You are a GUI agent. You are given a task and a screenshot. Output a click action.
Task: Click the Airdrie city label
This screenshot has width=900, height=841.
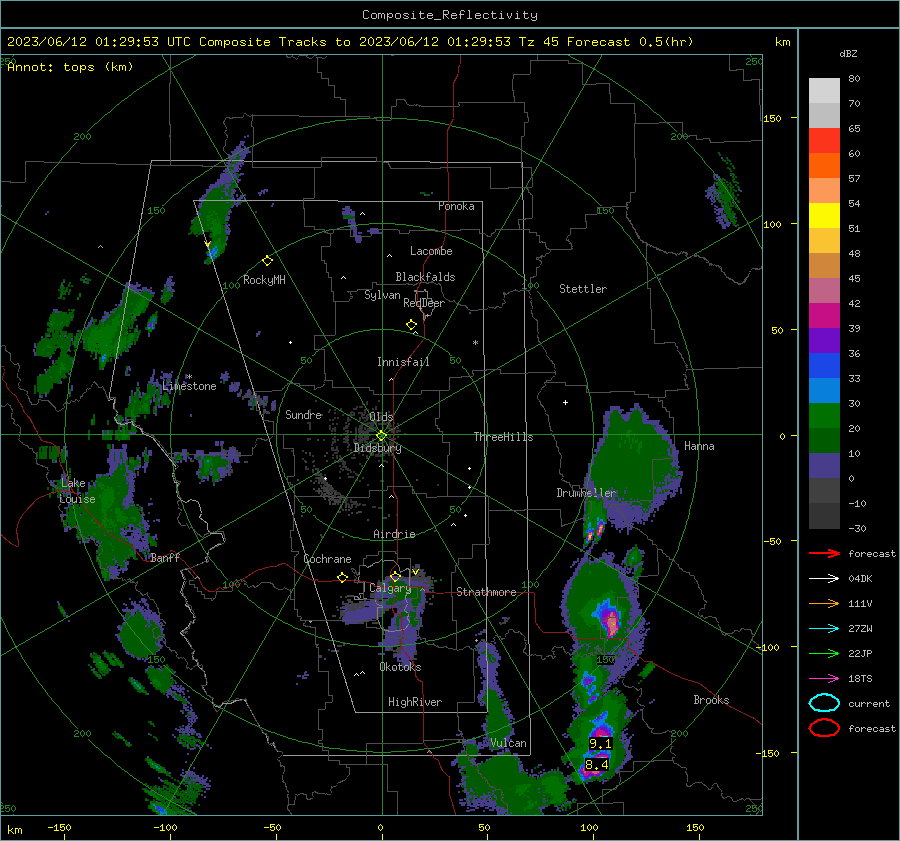(394, 534)
